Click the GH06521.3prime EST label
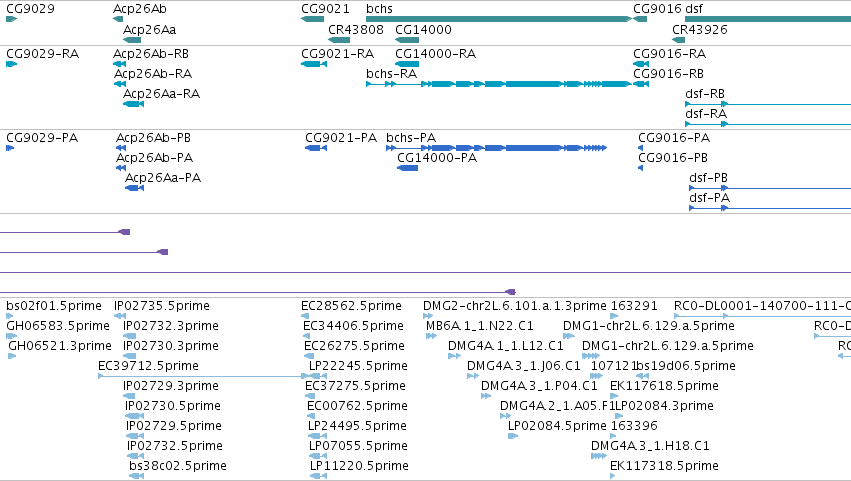Image resolution: width=851 pixels, height=481 pixels. click(60, 346)
